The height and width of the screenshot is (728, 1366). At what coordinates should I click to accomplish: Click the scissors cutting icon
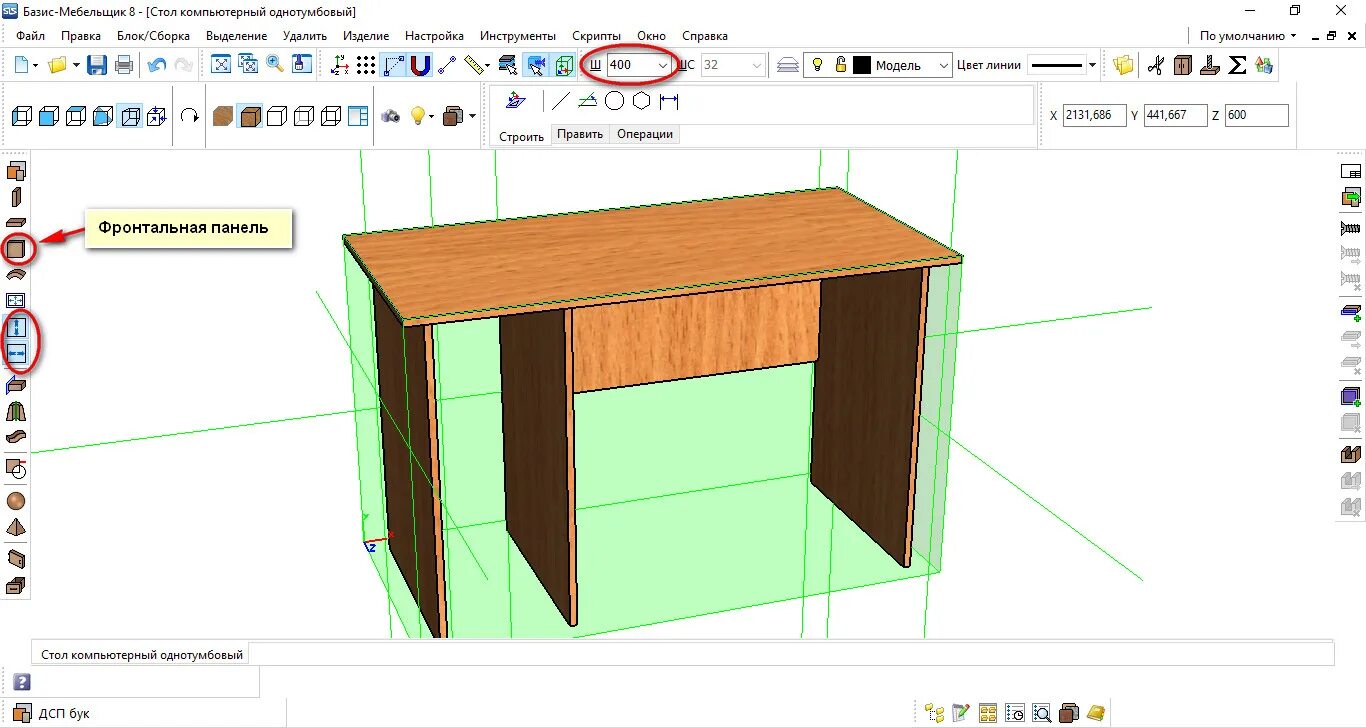1156,65
